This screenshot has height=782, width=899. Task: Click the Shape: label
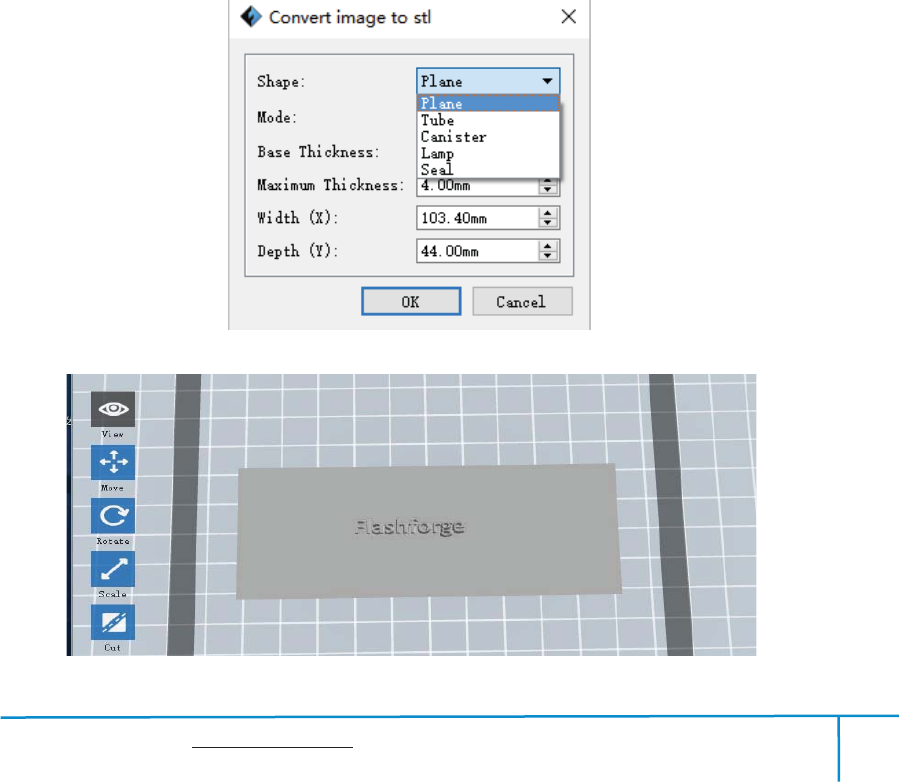click(x=281, y=82)
